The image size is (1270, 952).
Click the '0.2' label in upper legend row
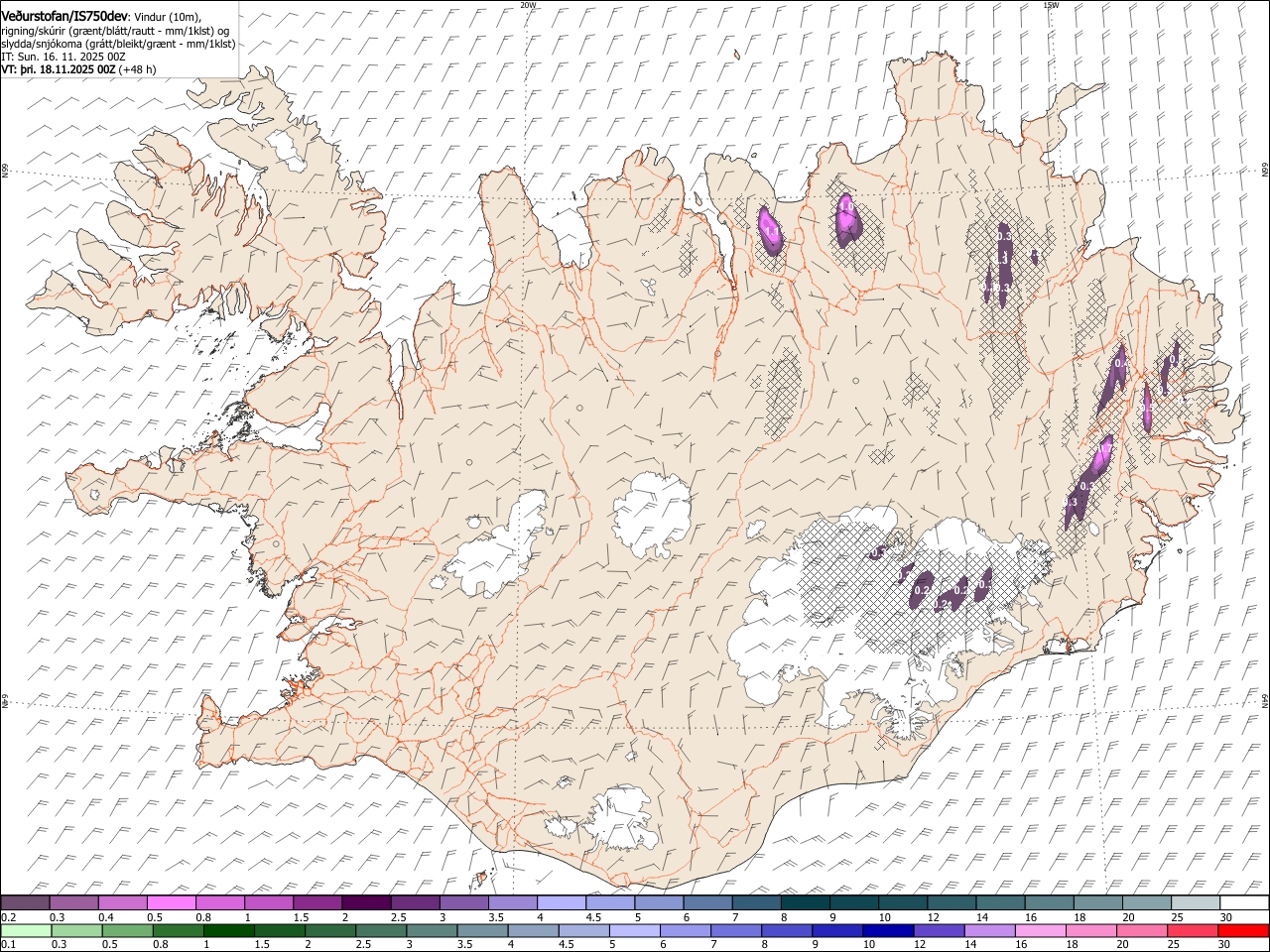(8, 917)
